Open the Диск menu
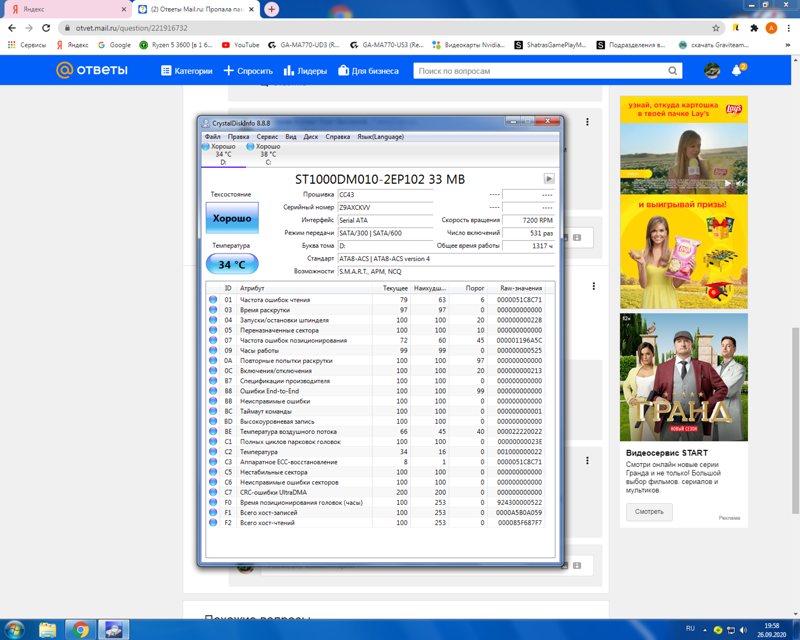 pos(311,137)
